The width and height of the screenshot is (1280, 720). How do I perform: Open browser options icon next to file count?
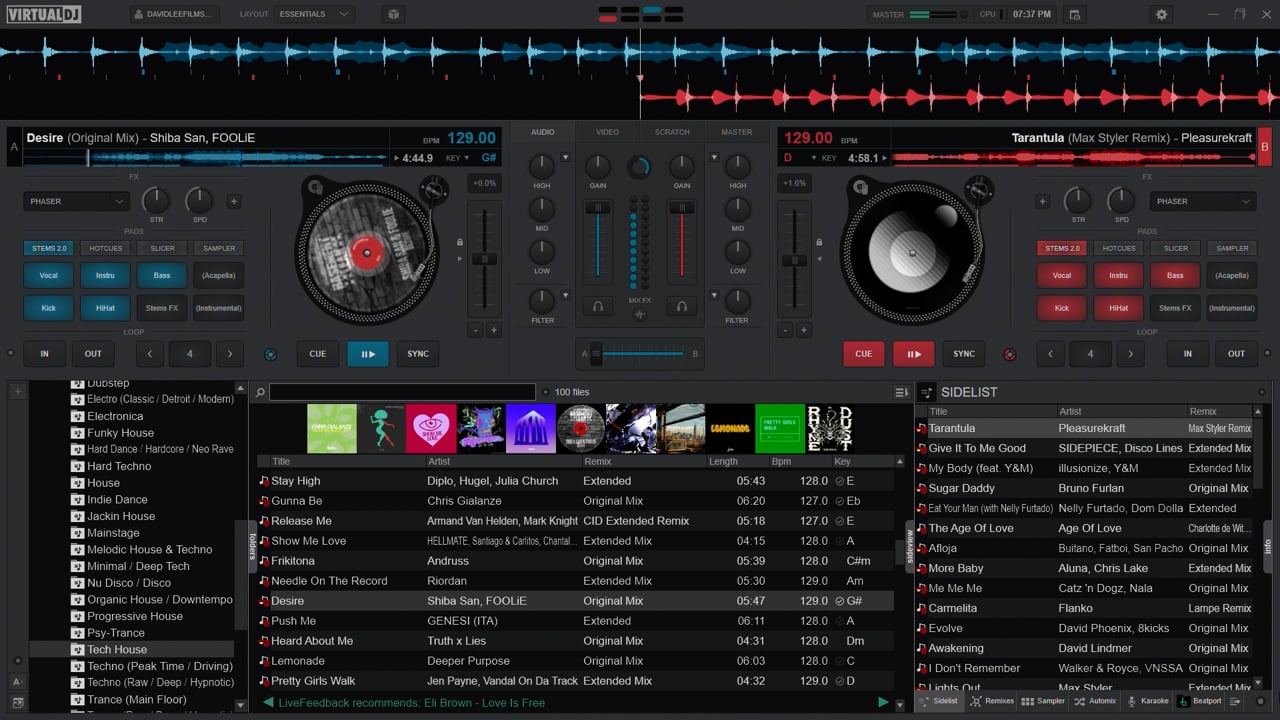901,393
